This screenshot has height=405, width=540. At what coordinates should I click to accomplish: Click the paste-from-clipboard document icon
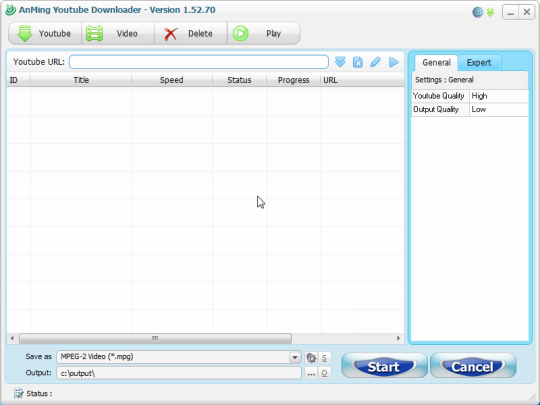pos(358,62)
